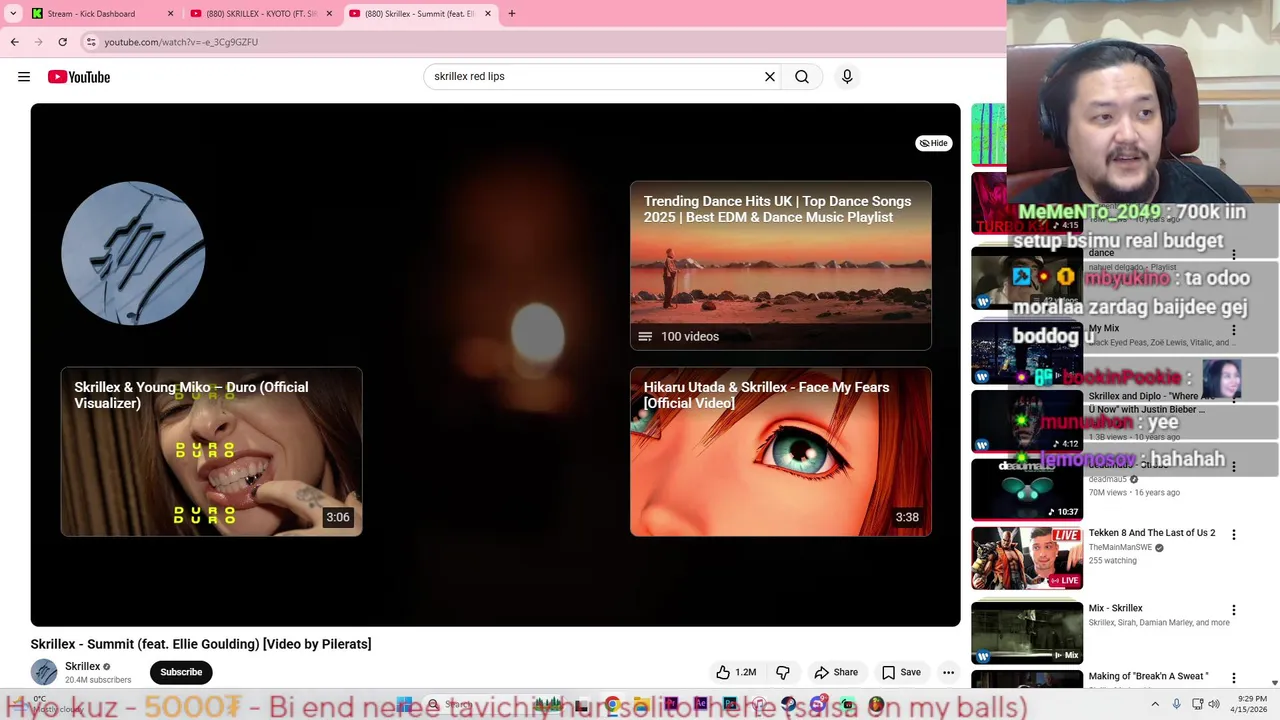Viewport: 1280px width, 720px height.
Task: Clear the search box with the X icon
Action: tap(770, 77)
